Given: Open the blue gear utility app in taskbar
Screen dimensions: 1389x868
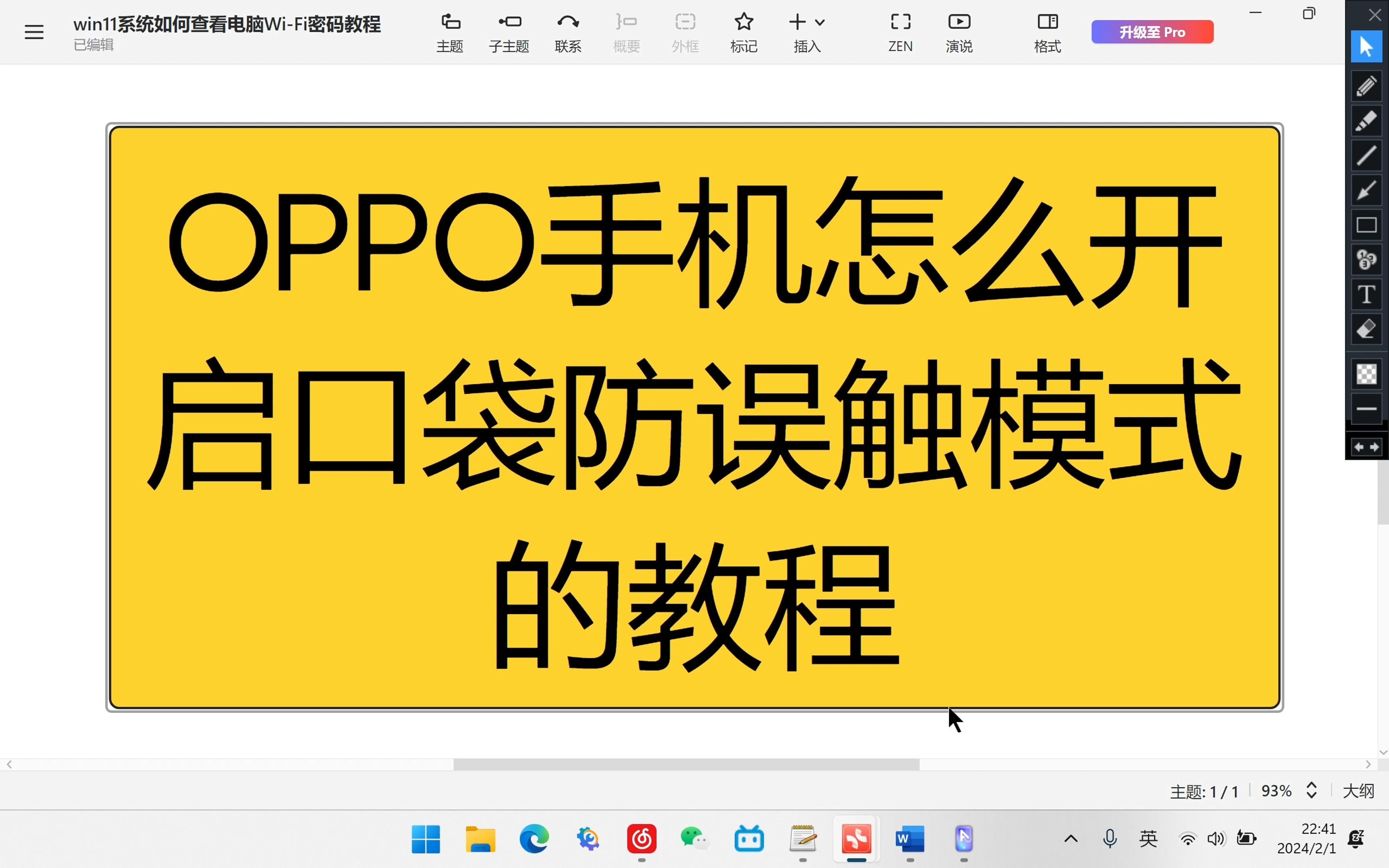Looking at the screenshot, I should tap(588, 839).
